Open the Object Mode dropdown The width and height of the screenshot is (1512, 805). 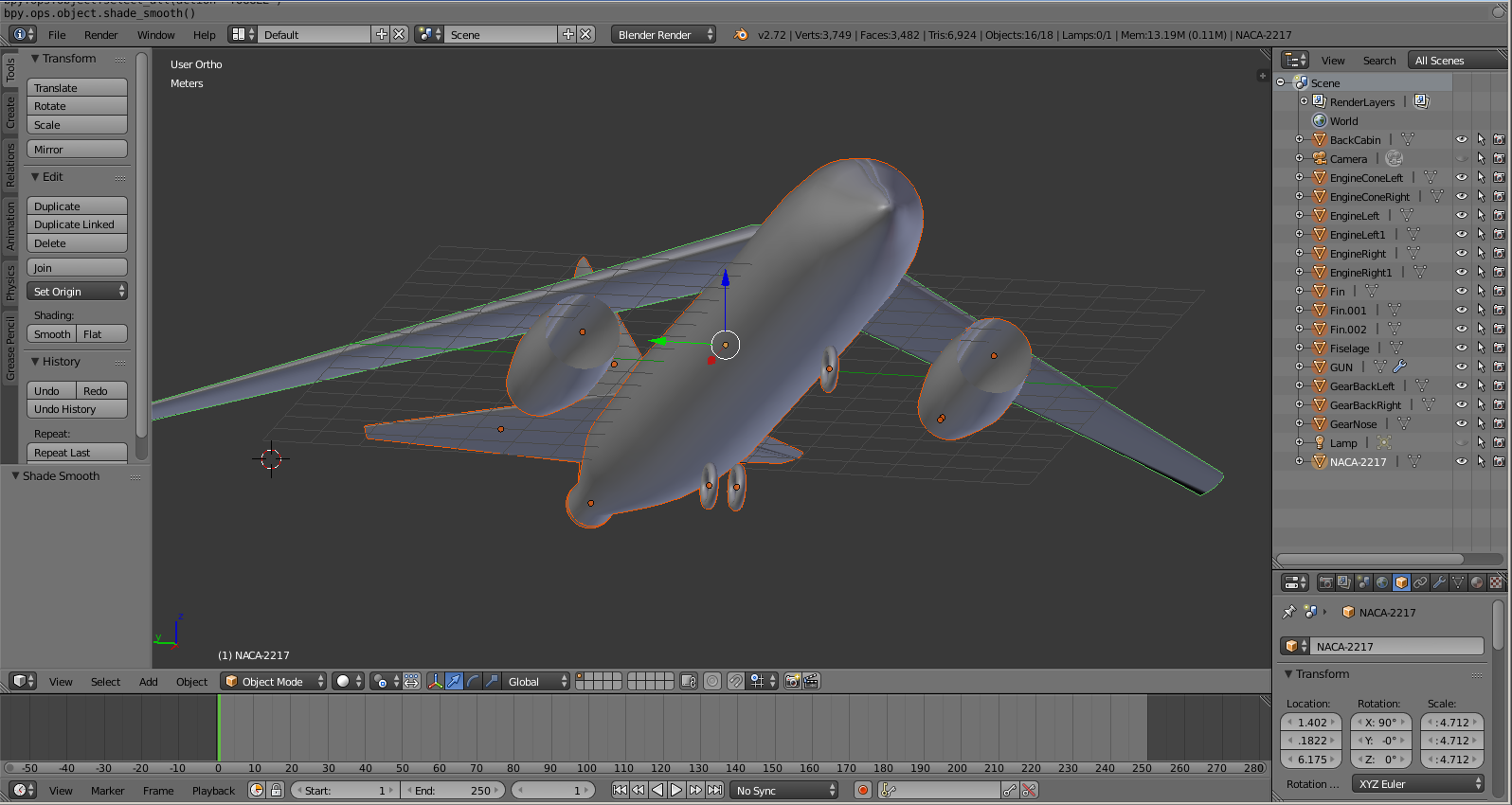pyautogui.click(x=274, y=681)
